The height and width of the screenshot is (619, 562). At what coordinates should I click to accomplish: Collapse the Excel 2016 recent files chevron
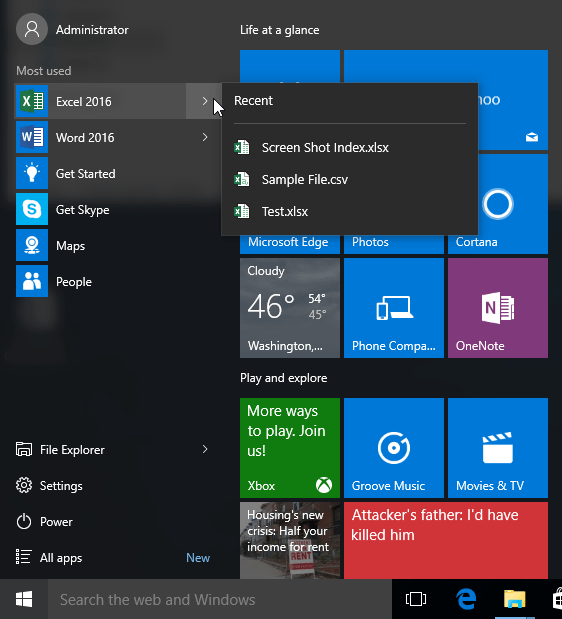[x=204, y=101]
